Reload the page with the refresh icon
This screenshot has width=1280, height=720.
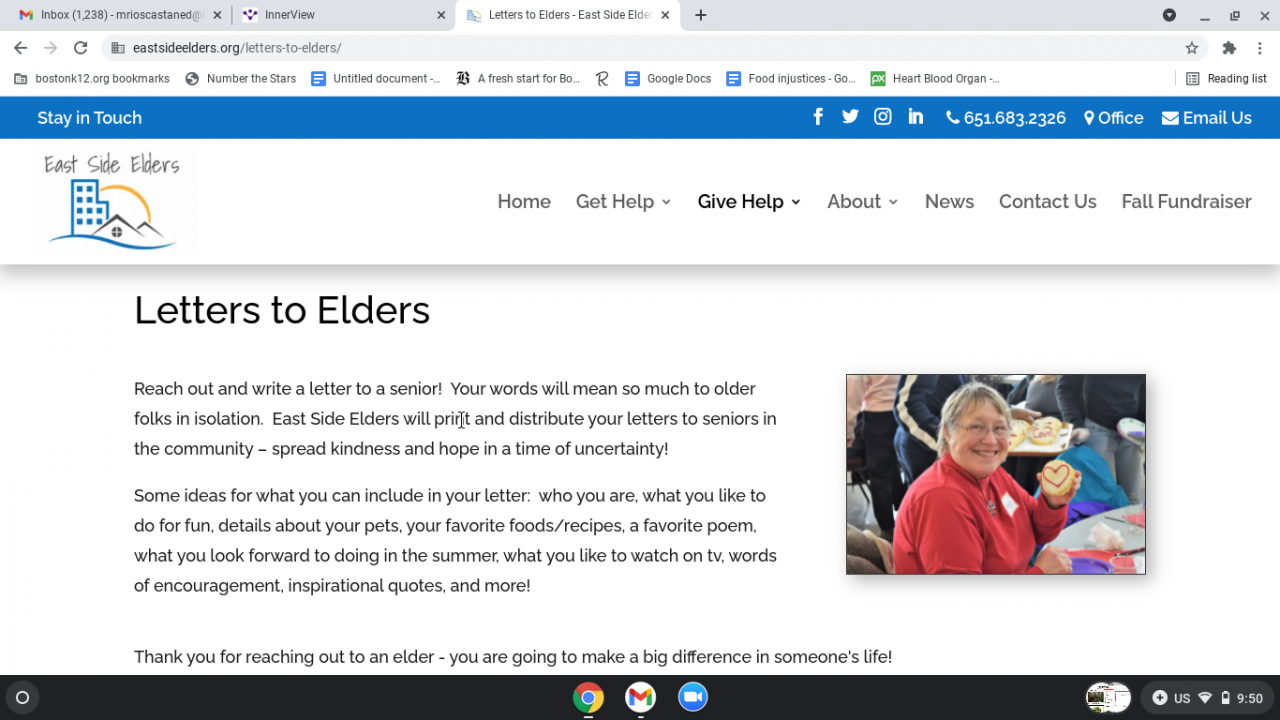point(81,48)
